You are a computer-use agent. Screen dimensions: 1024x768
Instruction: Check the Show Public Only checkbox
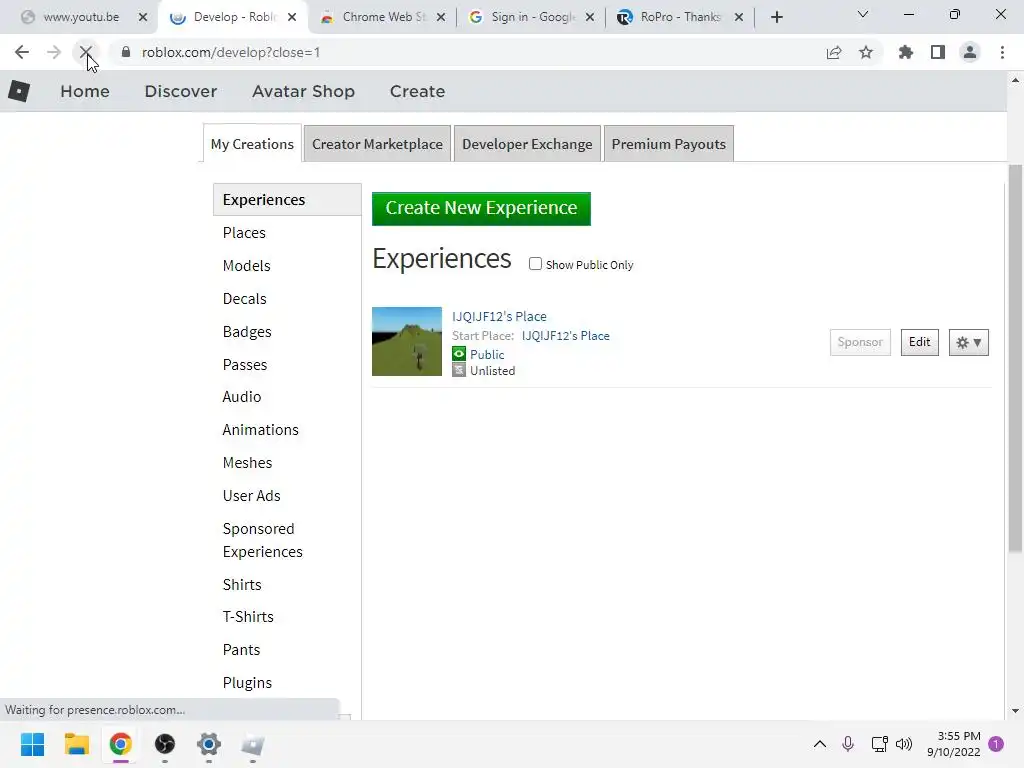pyautogui.click(x=536, y=264)
